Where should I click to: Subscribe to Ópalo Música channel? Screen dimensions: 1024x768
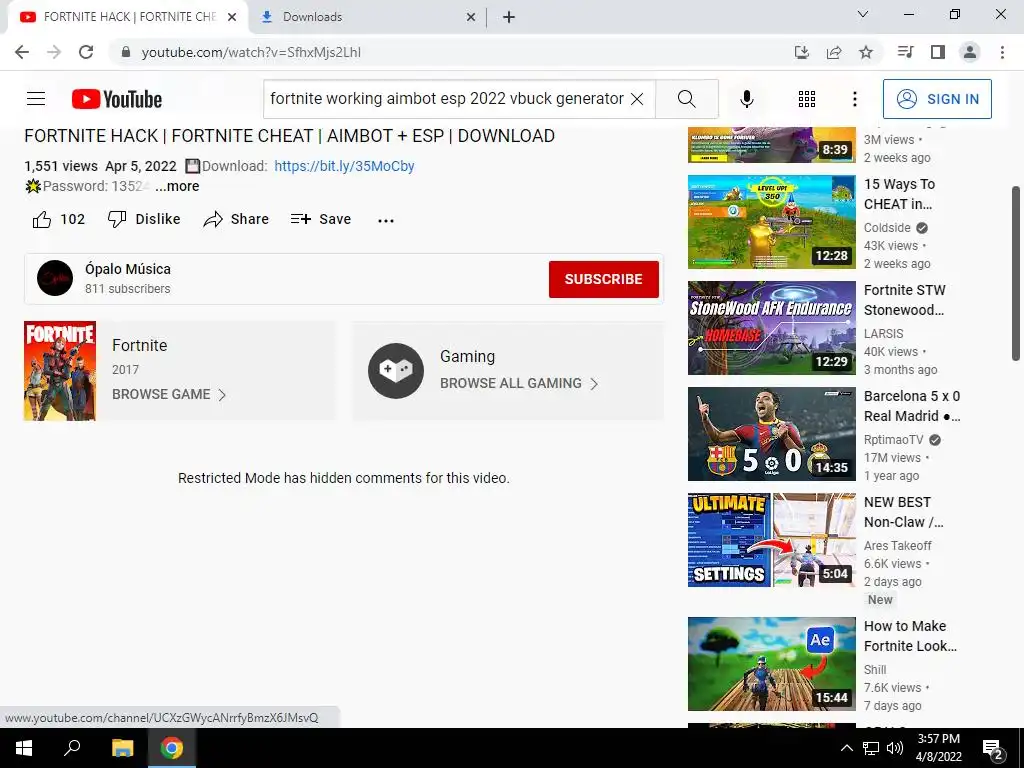[603, 279]
